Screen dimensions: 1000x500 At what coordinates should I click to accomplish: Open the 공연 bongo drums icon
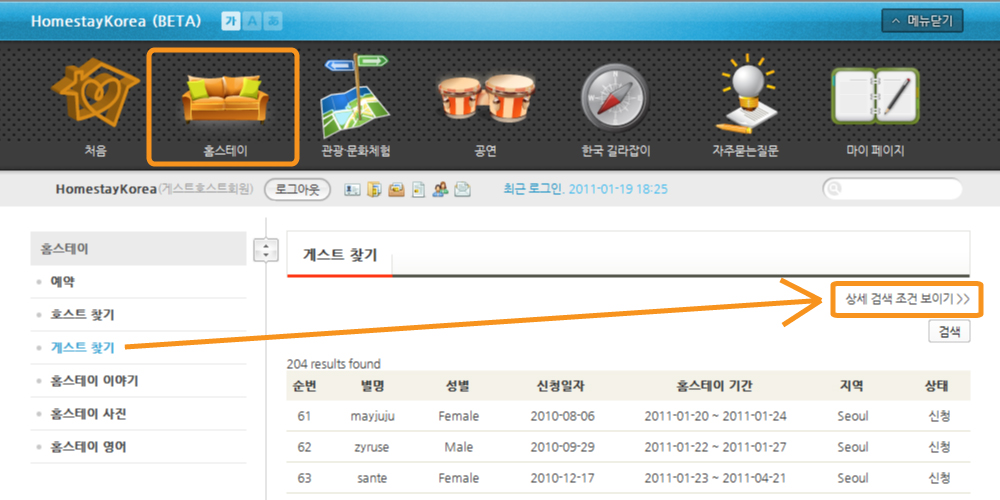pos(485,100)
